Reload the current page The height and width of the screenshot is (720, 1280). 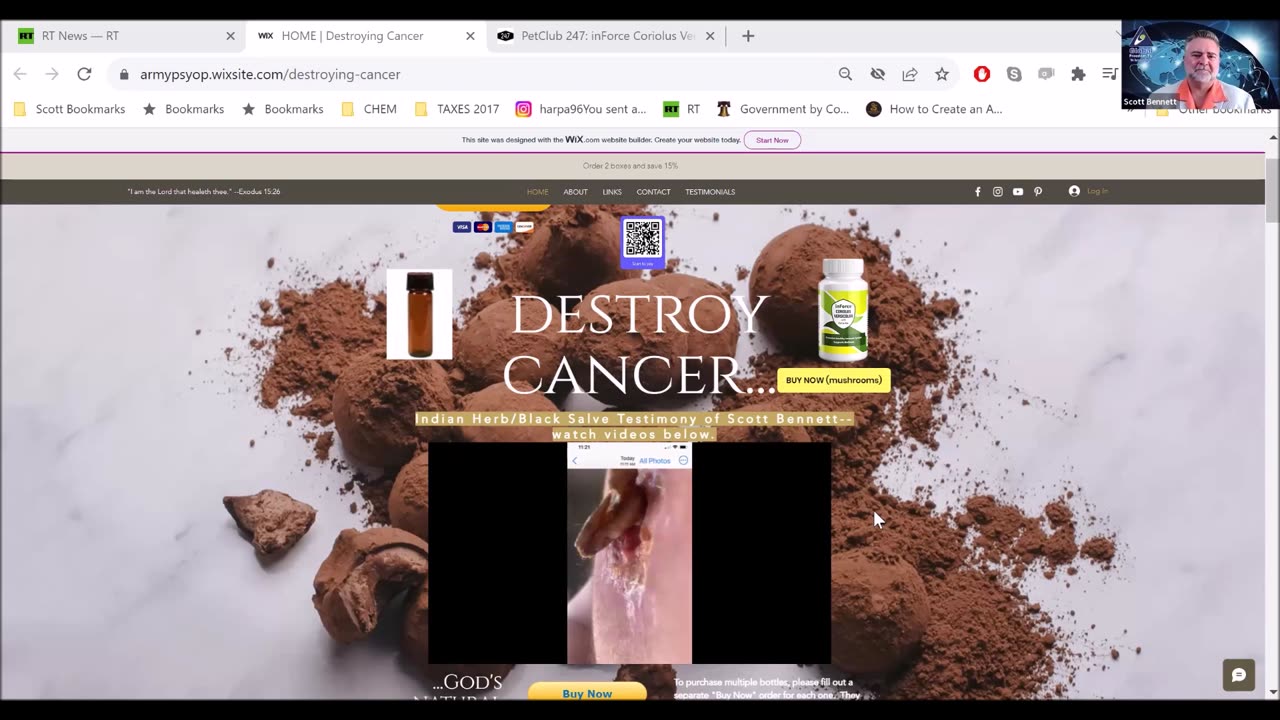click(x=84, y=74)
